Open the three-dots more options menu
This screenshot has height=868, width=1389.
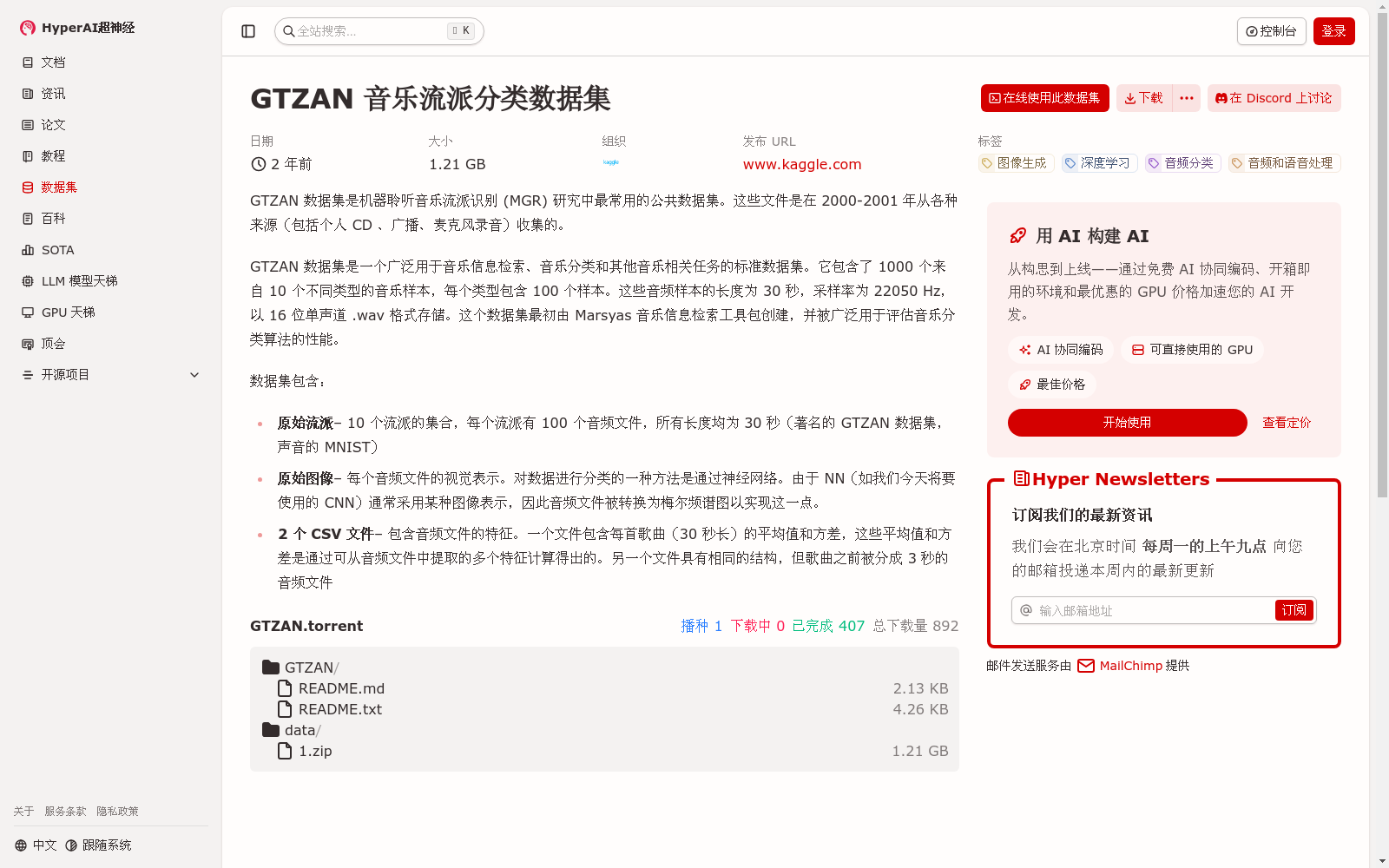click(x=1186, y=98)
